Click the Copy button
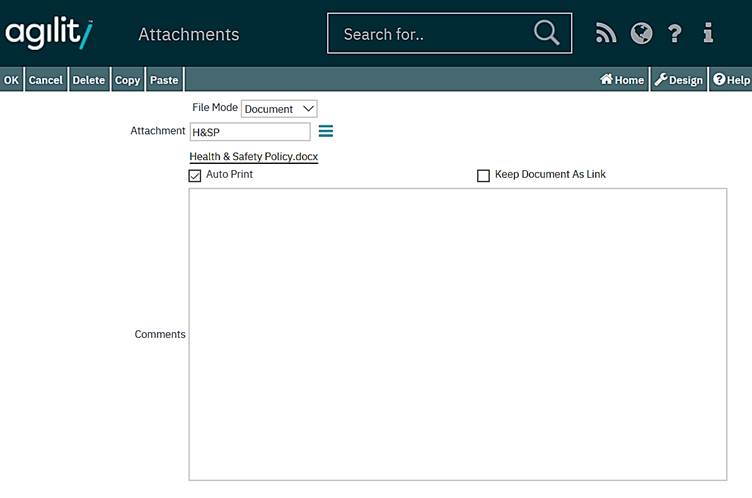752x498 pixels. tap(127, 80)
